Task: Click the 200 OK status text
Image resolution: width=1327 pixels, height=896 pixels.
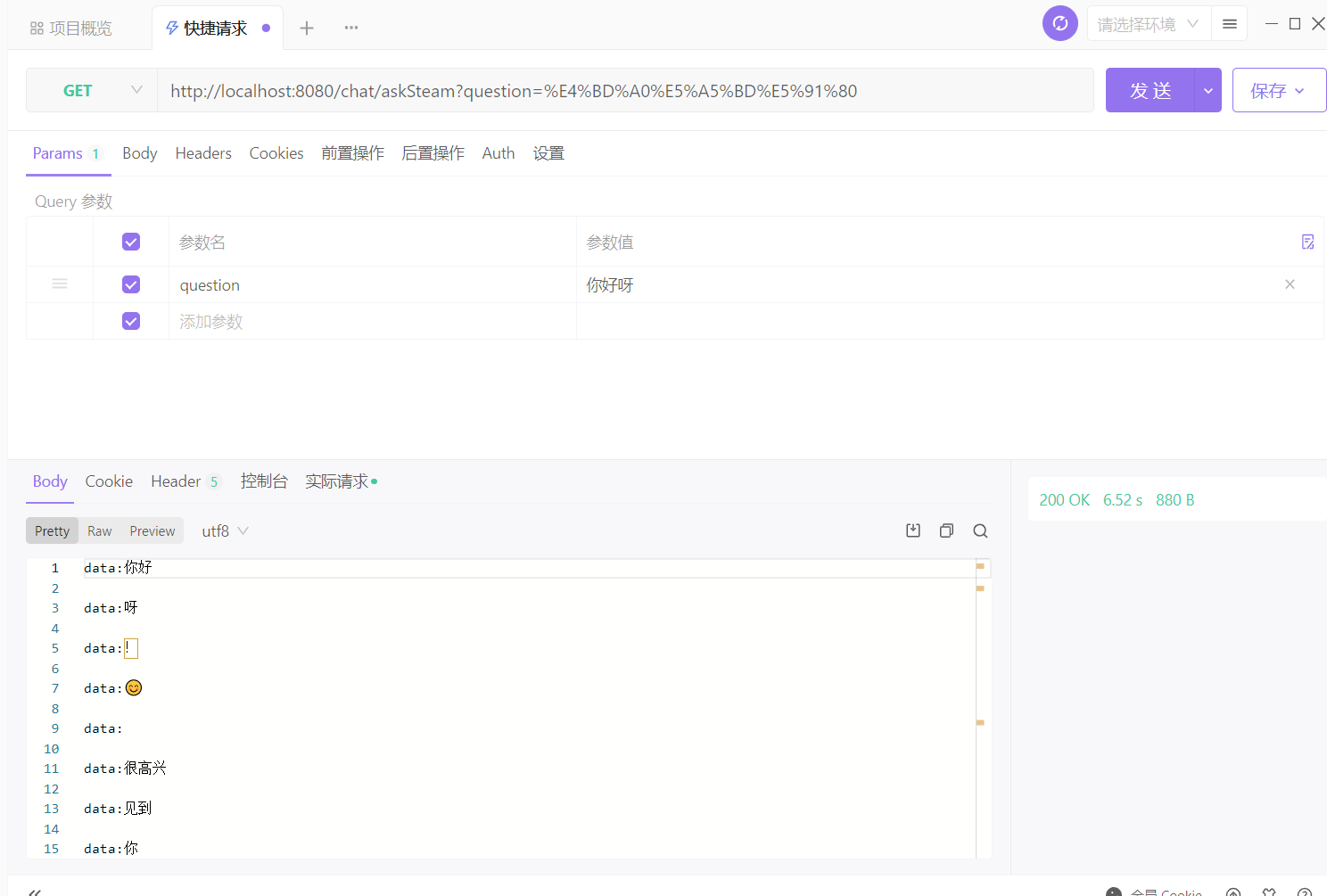Action: pos(1065,500)
